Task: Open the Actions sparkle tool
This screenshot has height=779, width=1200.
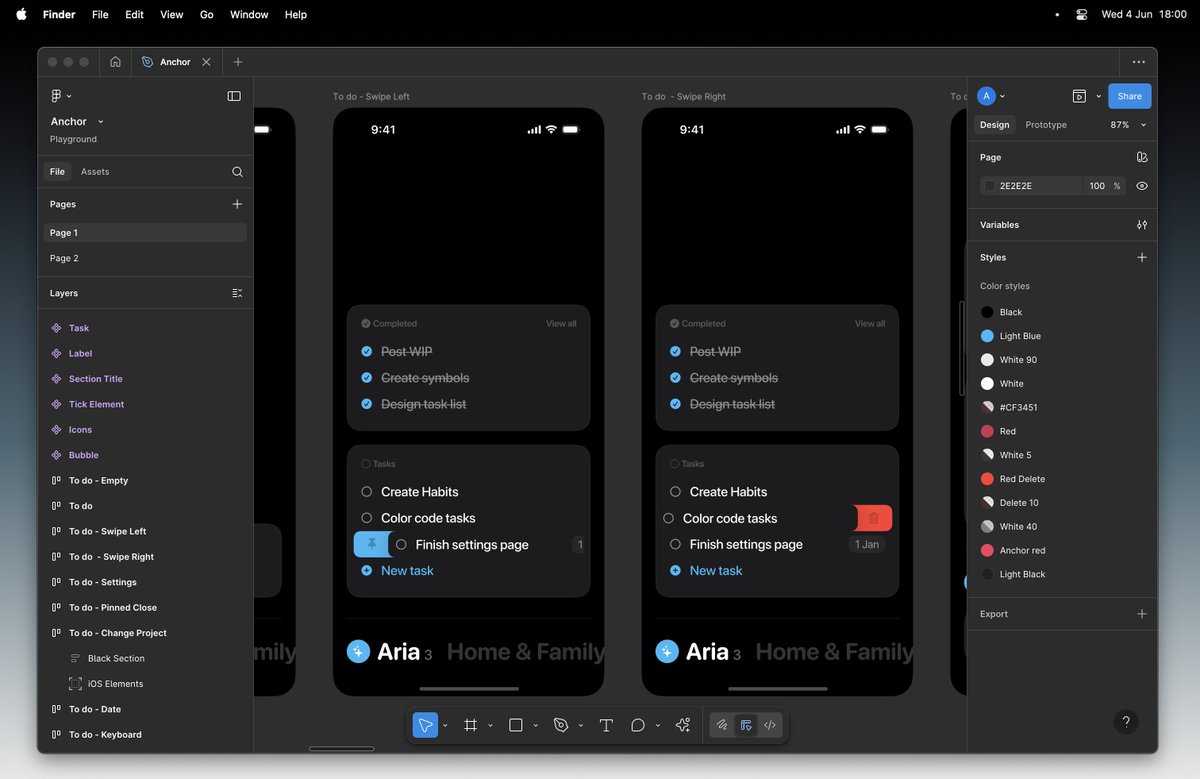Action: coord(683,725)
